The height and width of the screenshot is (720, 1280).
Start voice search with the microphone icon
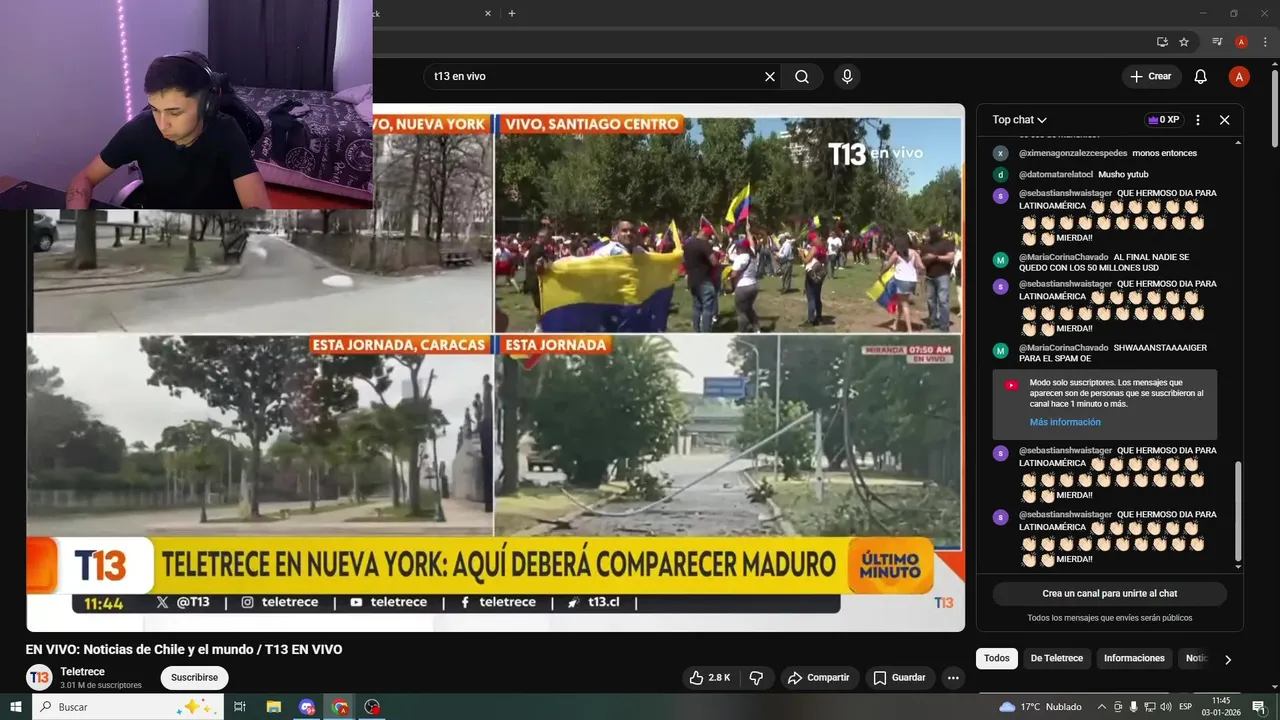click(847, 77)
